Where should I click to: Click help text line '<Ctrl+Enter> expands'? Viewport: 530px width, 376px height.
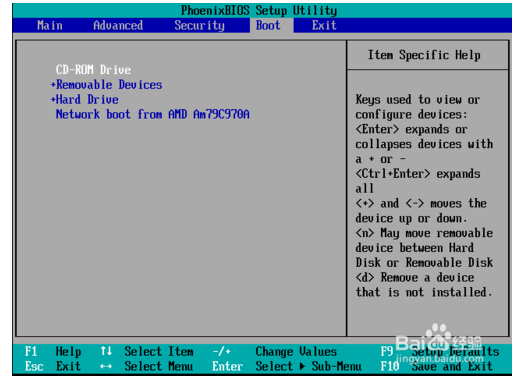[418, 174]
